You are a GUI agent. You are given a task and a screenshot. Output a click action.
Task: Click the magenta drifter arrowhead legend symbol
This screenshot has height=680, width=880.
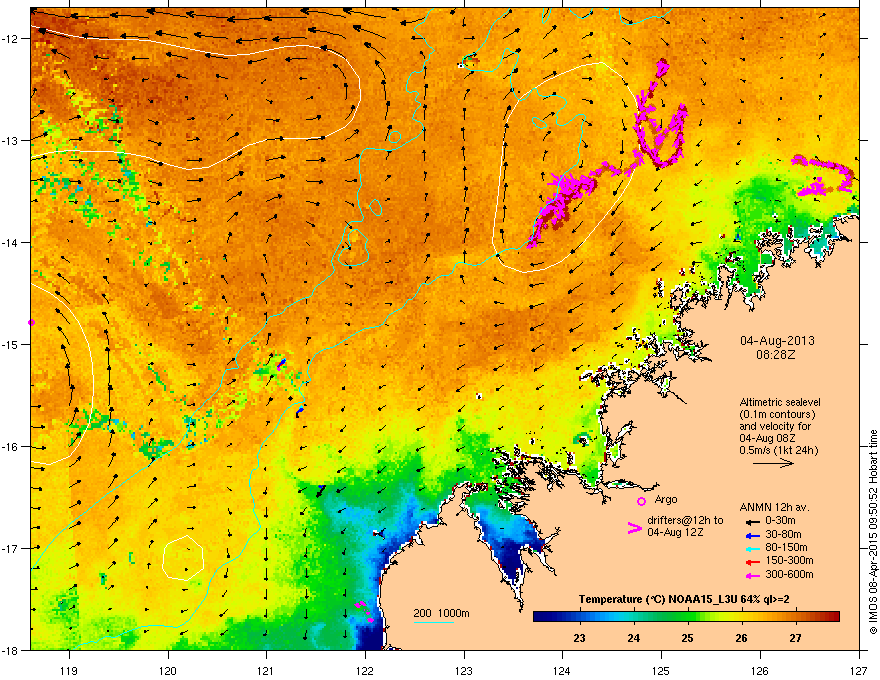click(634, 528)
